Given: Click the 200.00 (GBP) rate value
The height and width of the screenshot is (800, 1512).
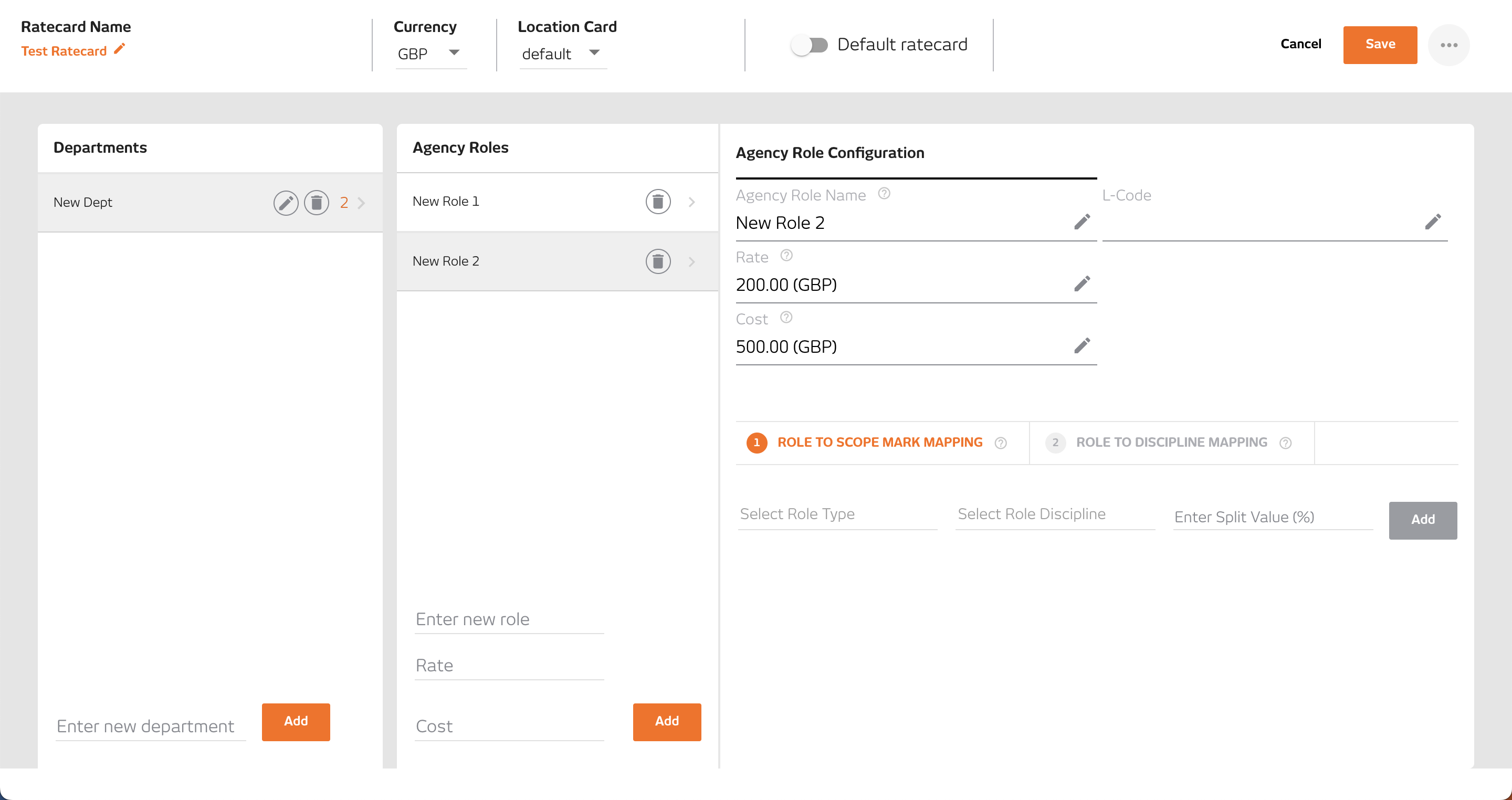Looking at the screenshot, I should coord(786,285).
